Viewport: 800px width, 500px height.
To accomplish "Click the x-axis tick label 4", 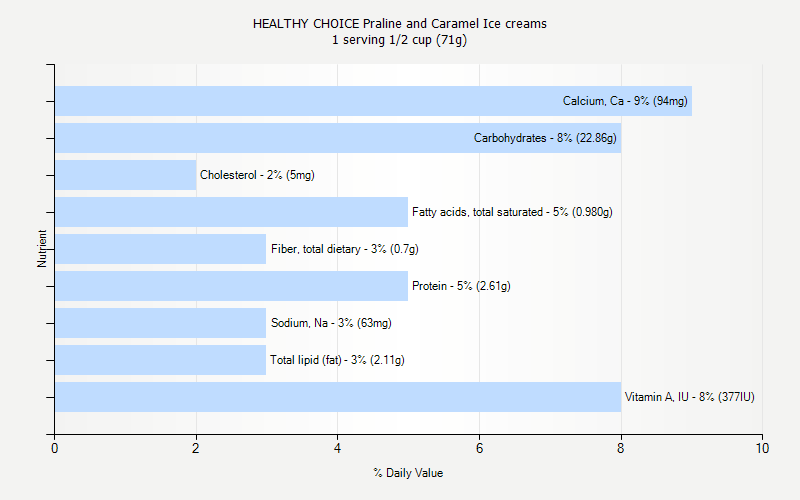I will tap(338, 450).
